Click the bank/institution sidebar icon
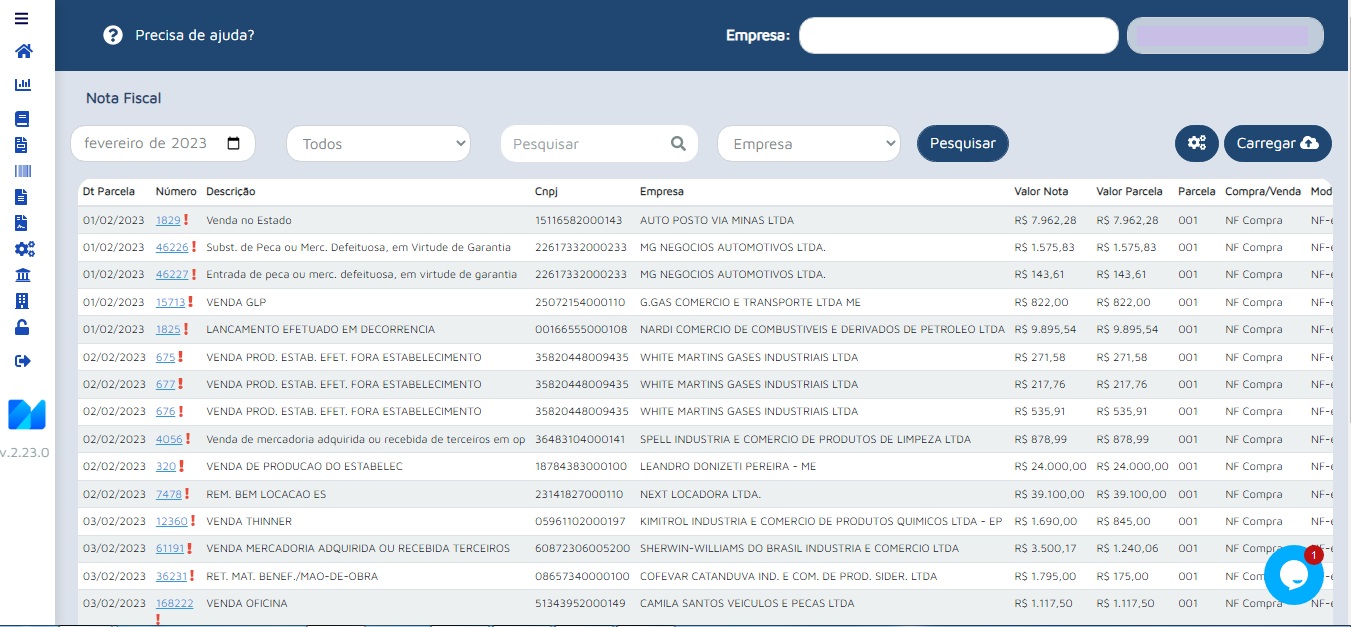 22,274
